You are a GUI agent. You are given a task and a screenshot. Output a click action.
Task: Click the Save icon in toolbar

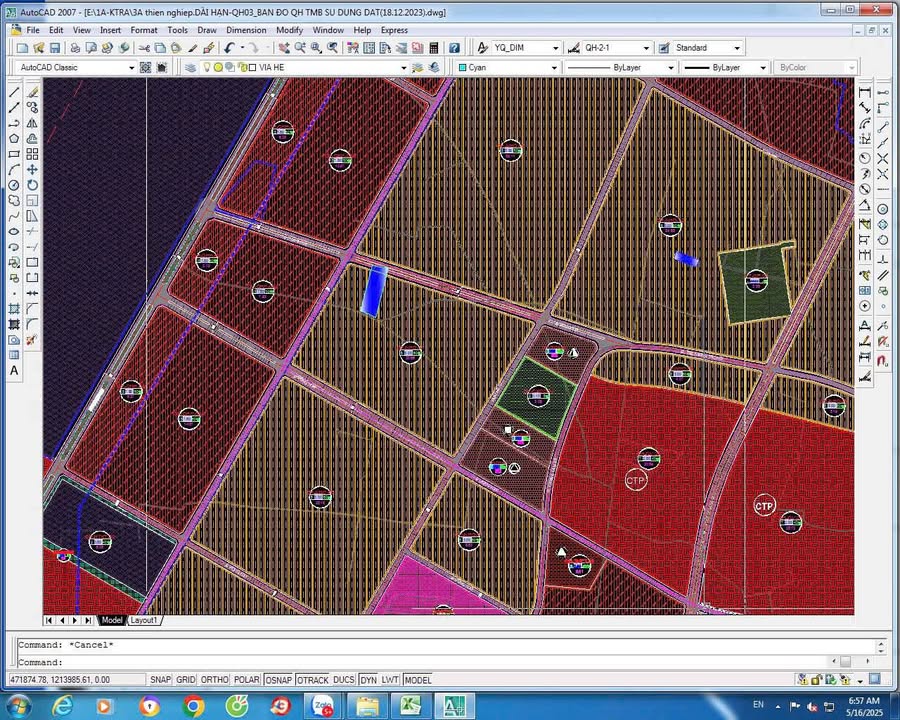point(53,48)
